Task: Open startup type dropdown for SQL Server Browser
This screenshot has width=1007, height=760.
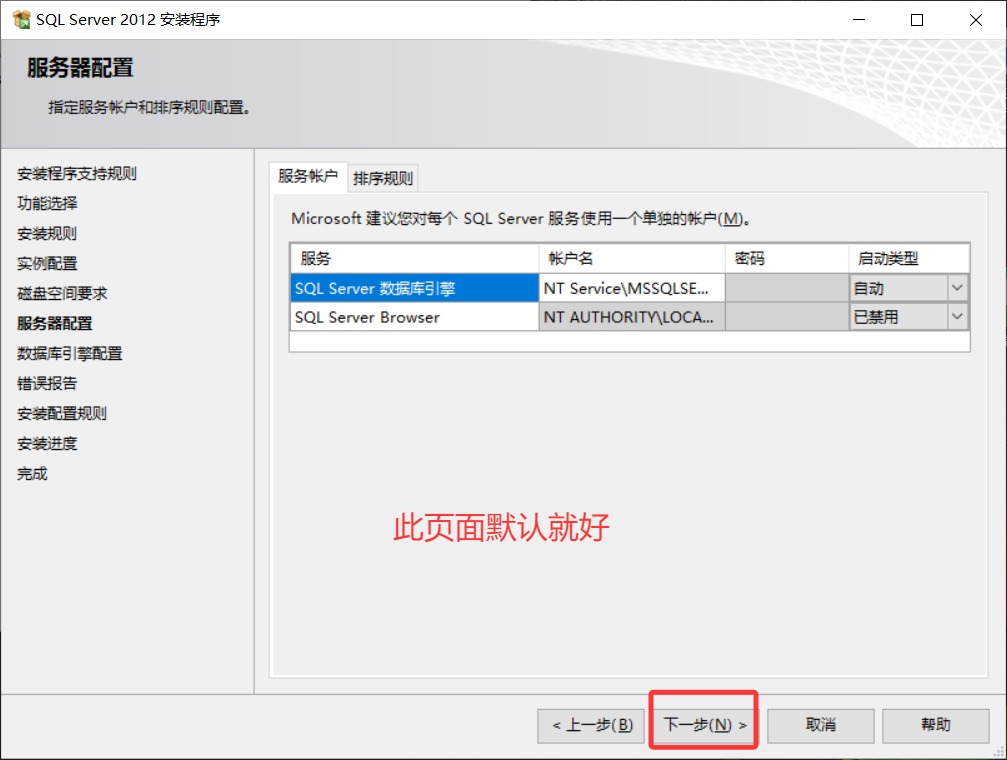Action: [x=957, y=316]
